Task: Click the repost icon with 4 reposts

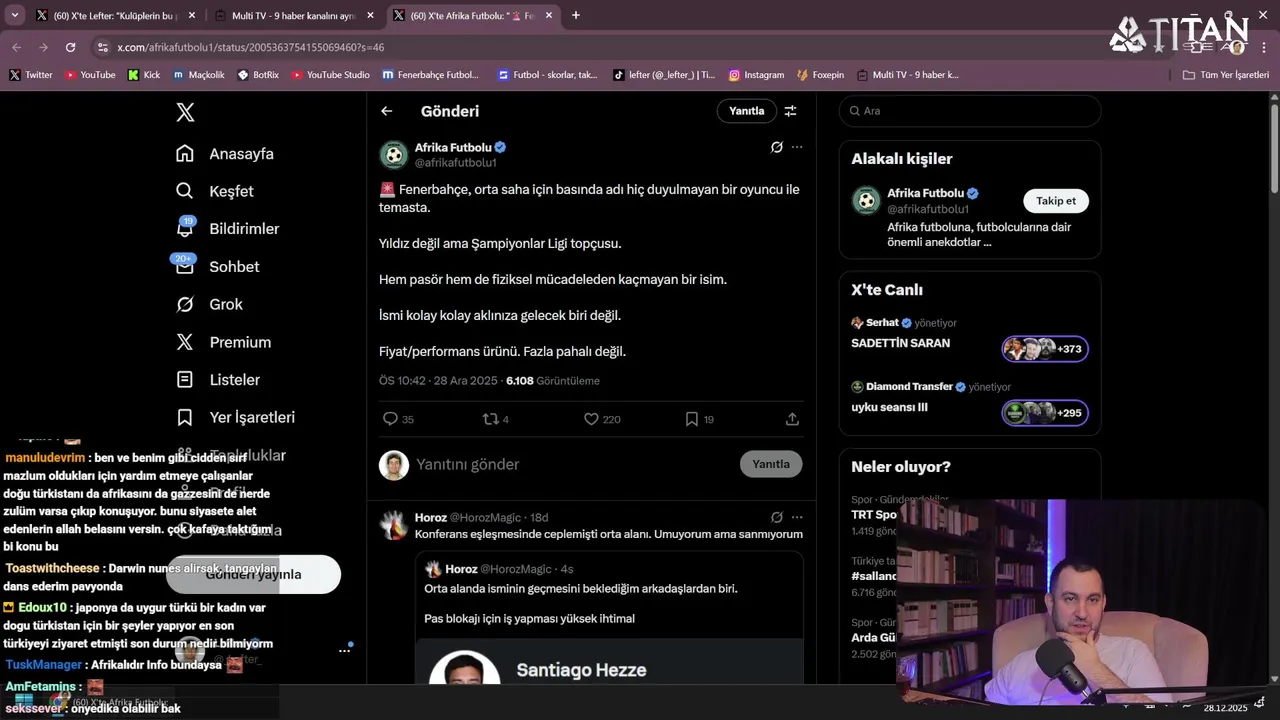Action: click(x=496, y=419)
